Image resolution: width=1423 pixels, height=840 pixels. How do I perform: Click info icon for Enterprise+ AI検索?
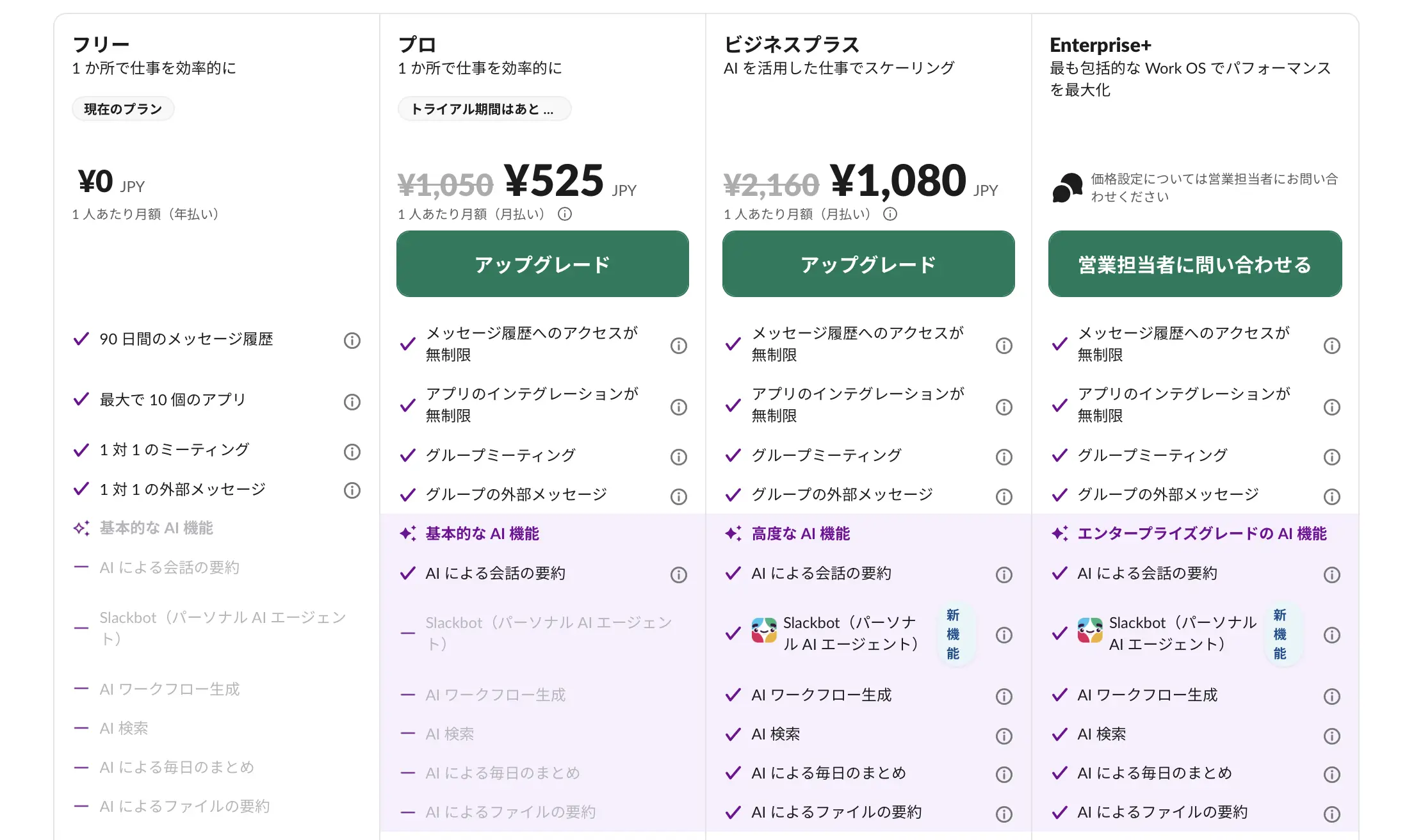pos(1332,736)
